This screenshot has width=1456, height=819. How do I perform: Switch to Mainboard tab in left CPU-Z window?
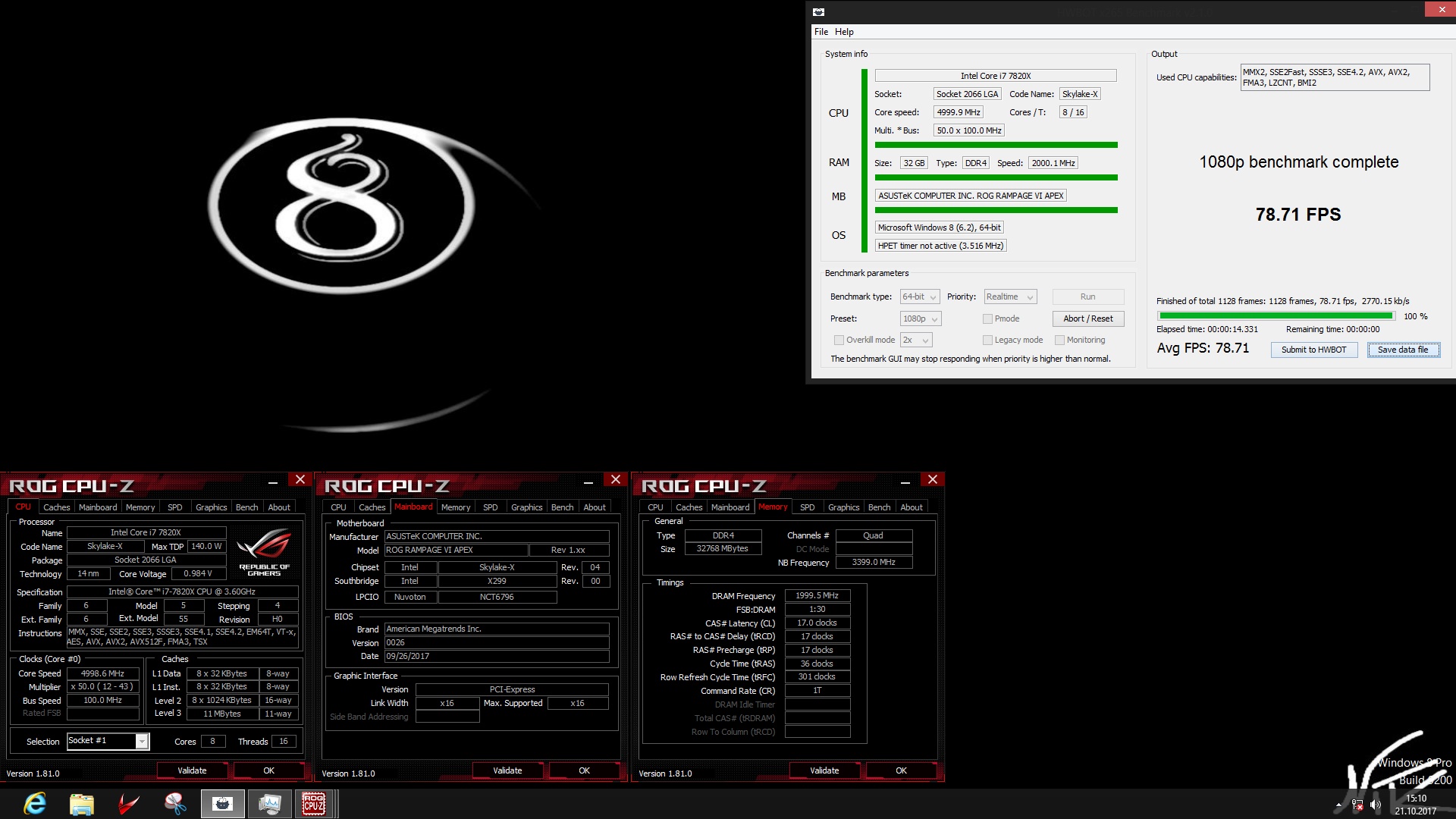(x=98, y=507)
